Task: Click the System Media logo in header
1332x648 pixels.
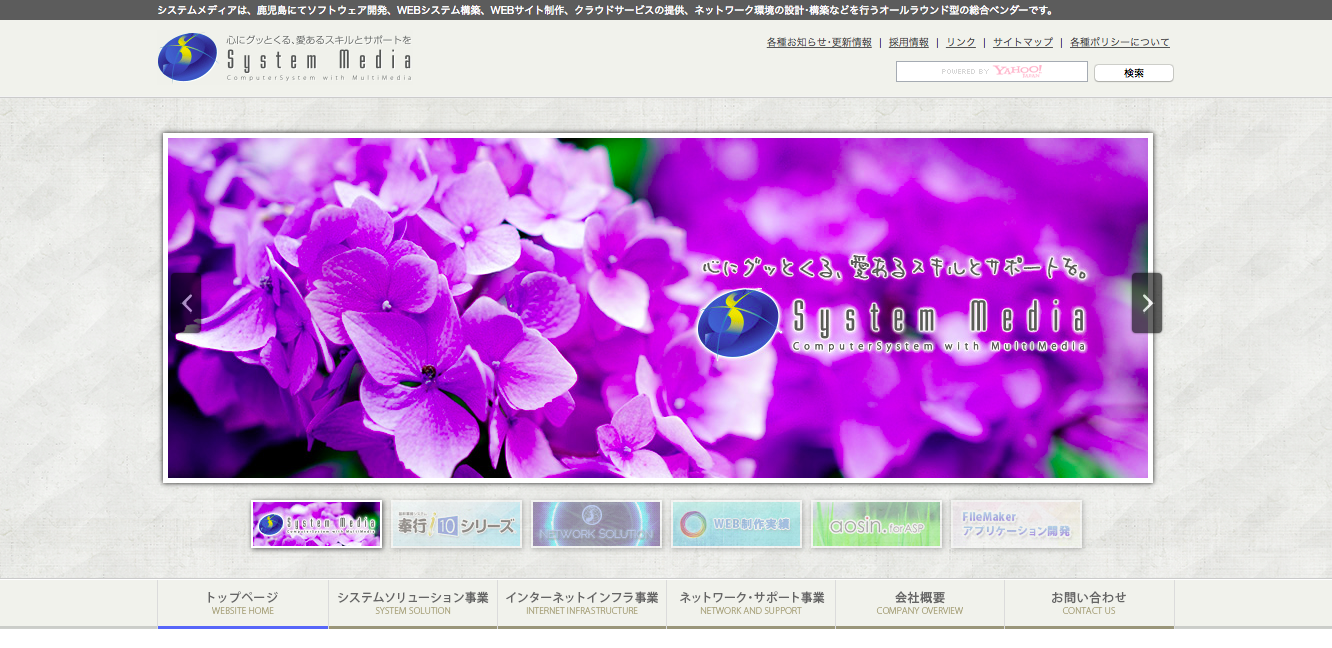Action: click(285, 57)
